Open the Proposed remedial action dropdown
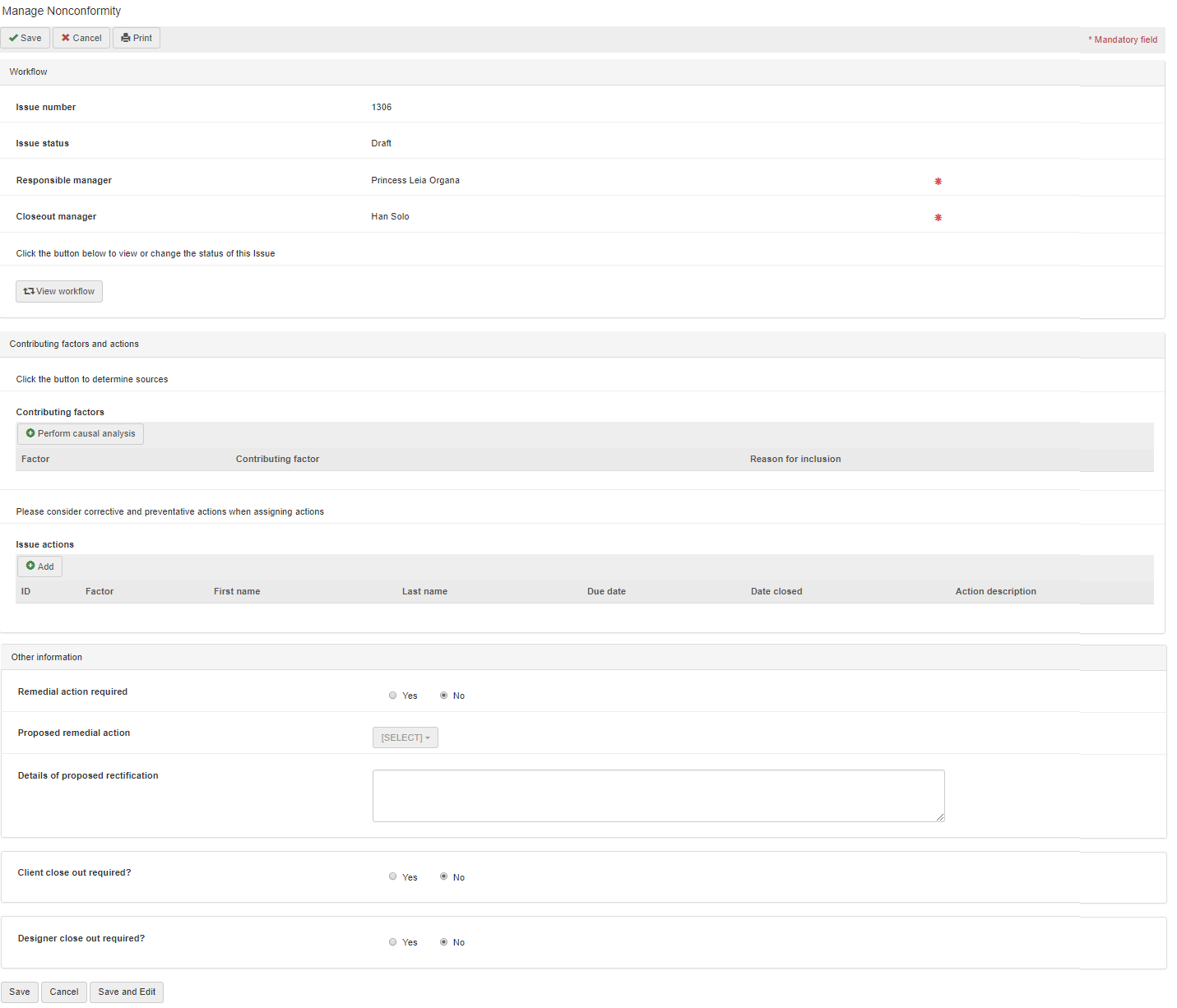Screen dimensions: 1177x1008 pyautogui.click(x=405, y=738)
